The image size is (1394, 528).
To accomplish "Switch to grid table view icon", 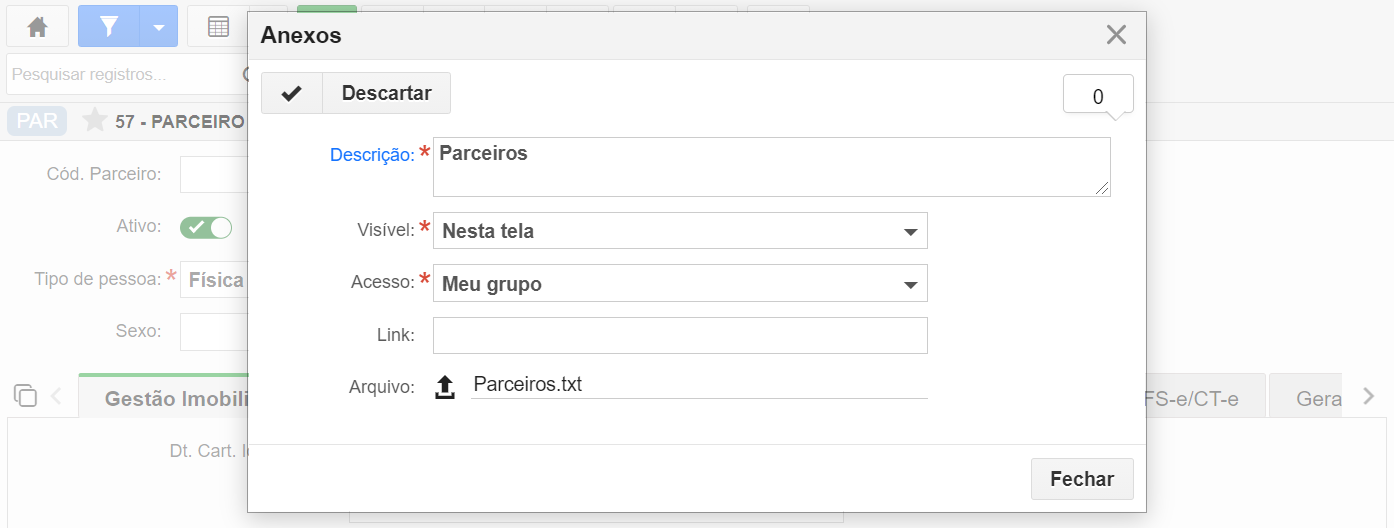I will click(218, 26).
